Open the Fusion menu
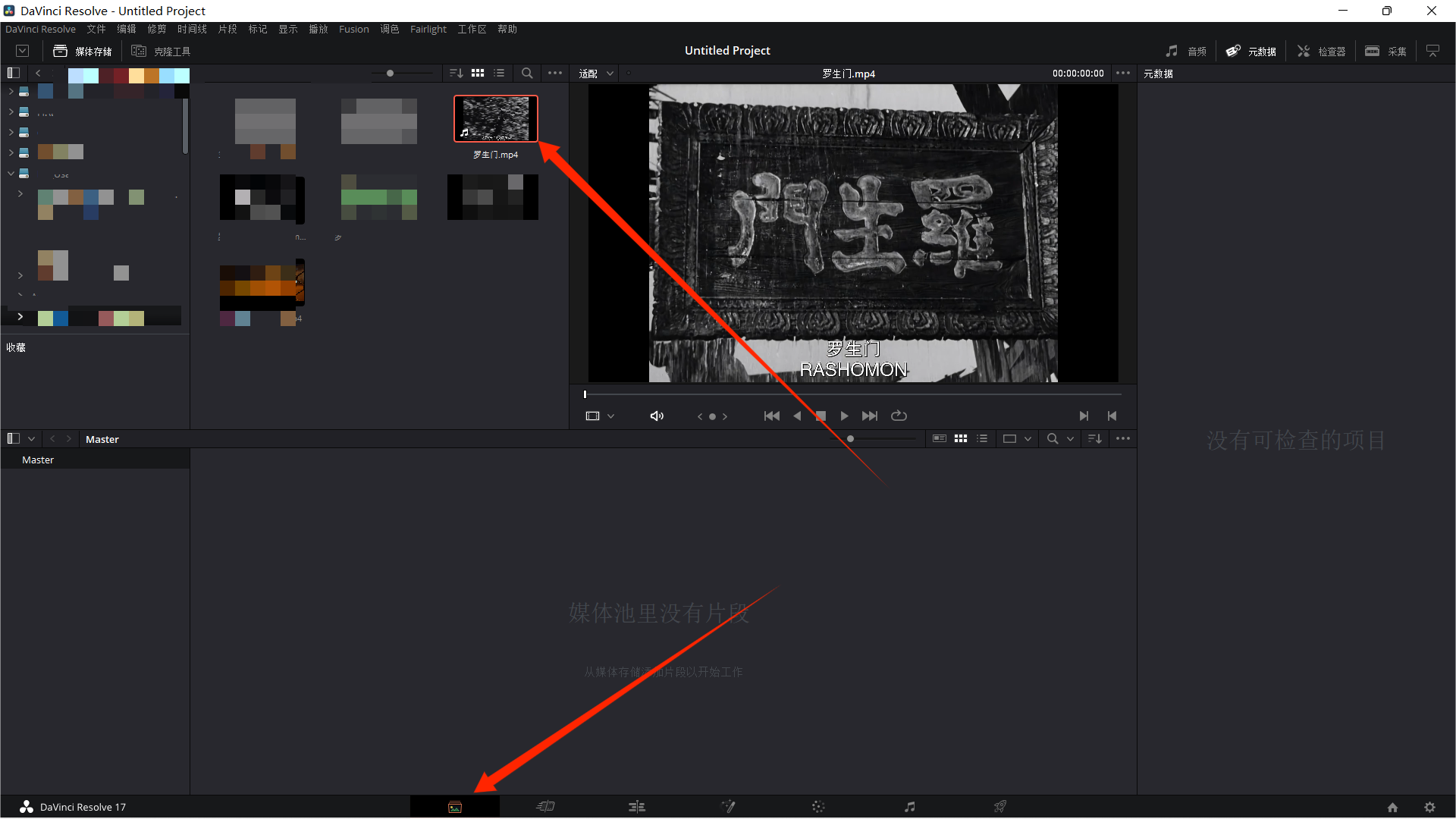 (354, 29)
